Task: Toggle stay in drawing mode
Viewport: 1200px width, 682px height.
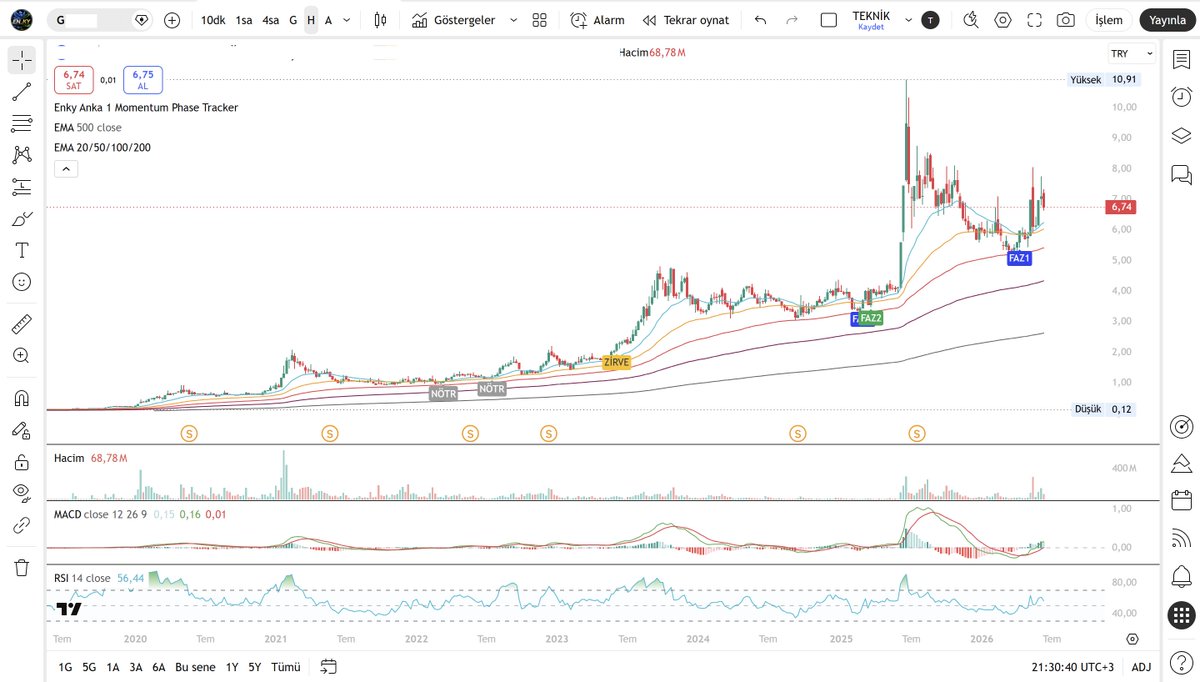Action: tap(22, 430)
